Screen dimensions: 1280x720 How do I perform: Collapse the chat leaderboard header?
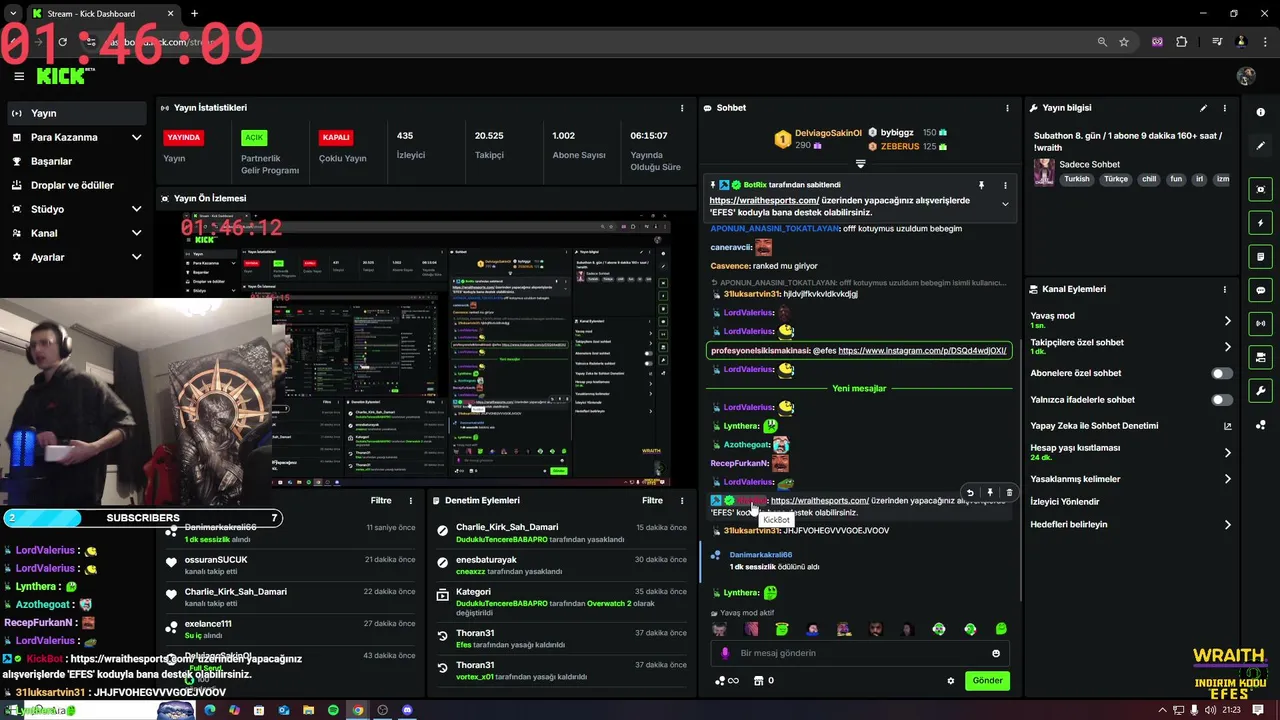coord(860,163)
